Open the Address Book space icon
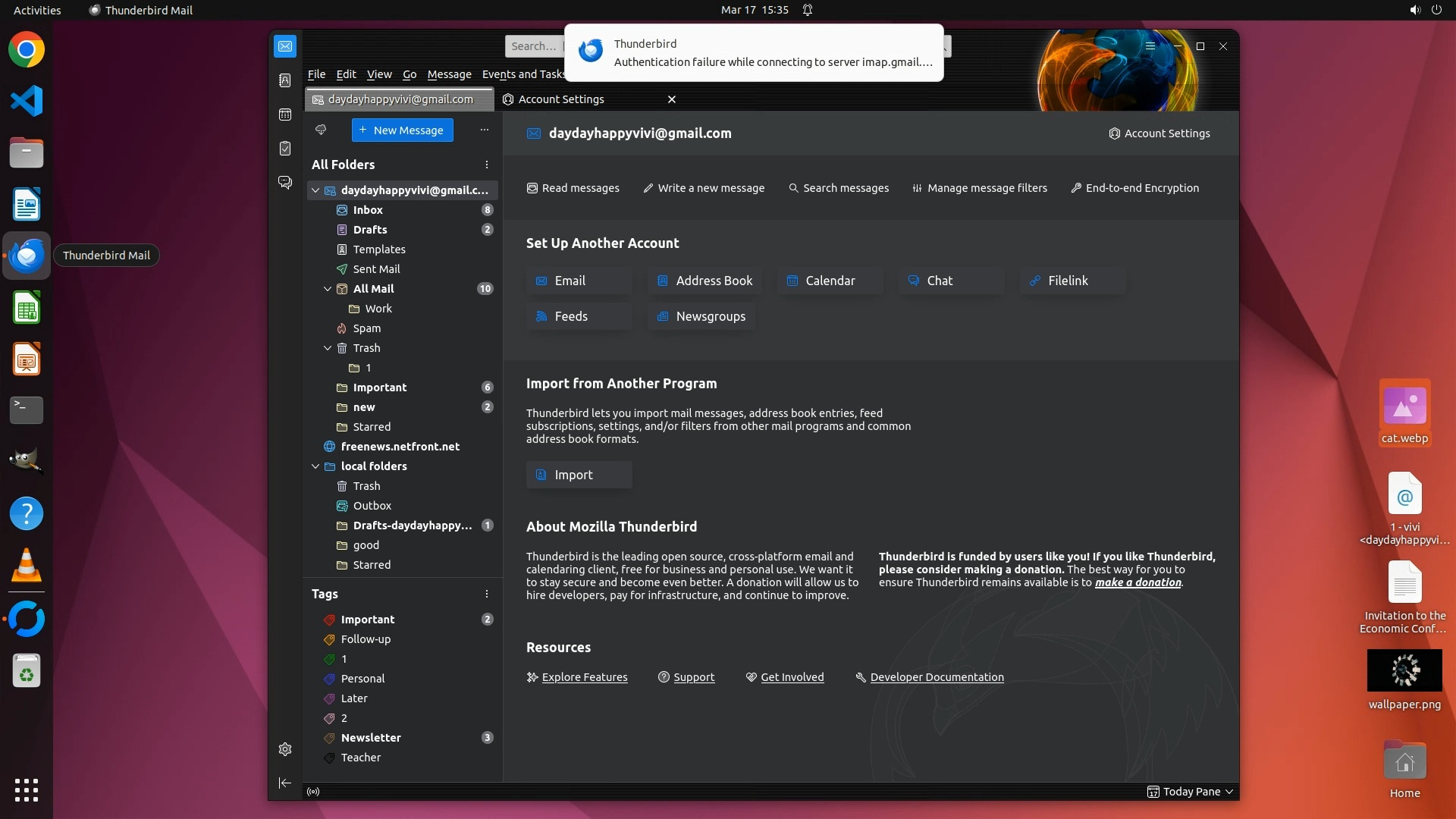Viewport: 1456px width, 819px height. pyautogui.click(x=285, y=80)
